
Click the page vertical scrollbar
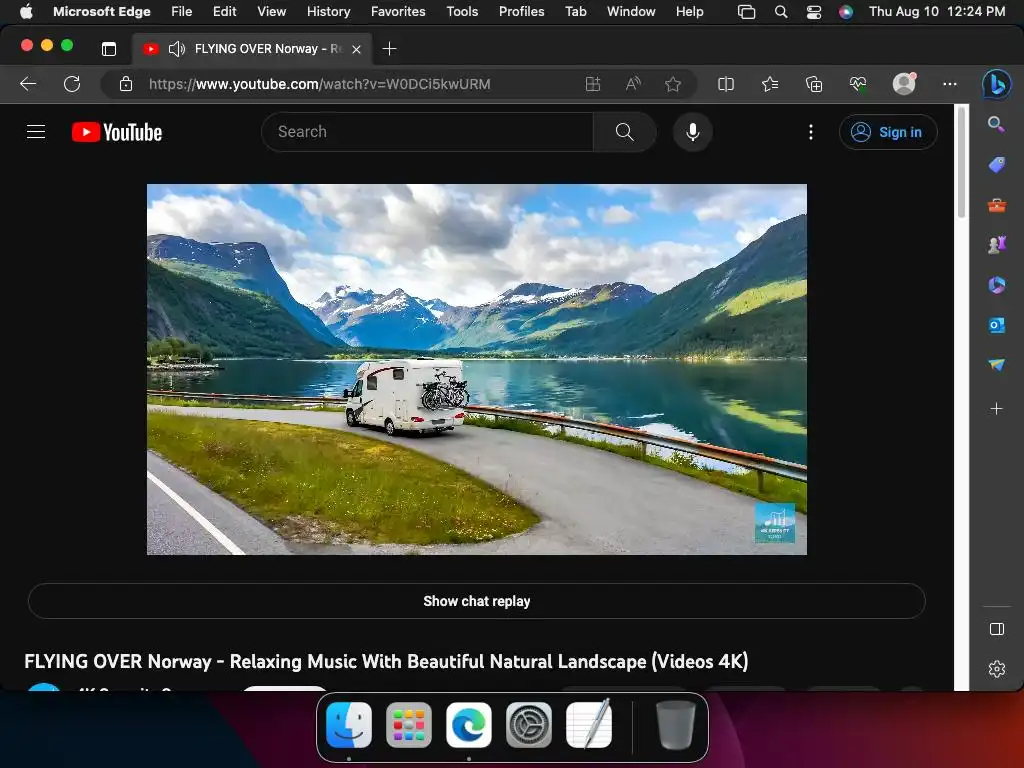(x=961, y=163)
